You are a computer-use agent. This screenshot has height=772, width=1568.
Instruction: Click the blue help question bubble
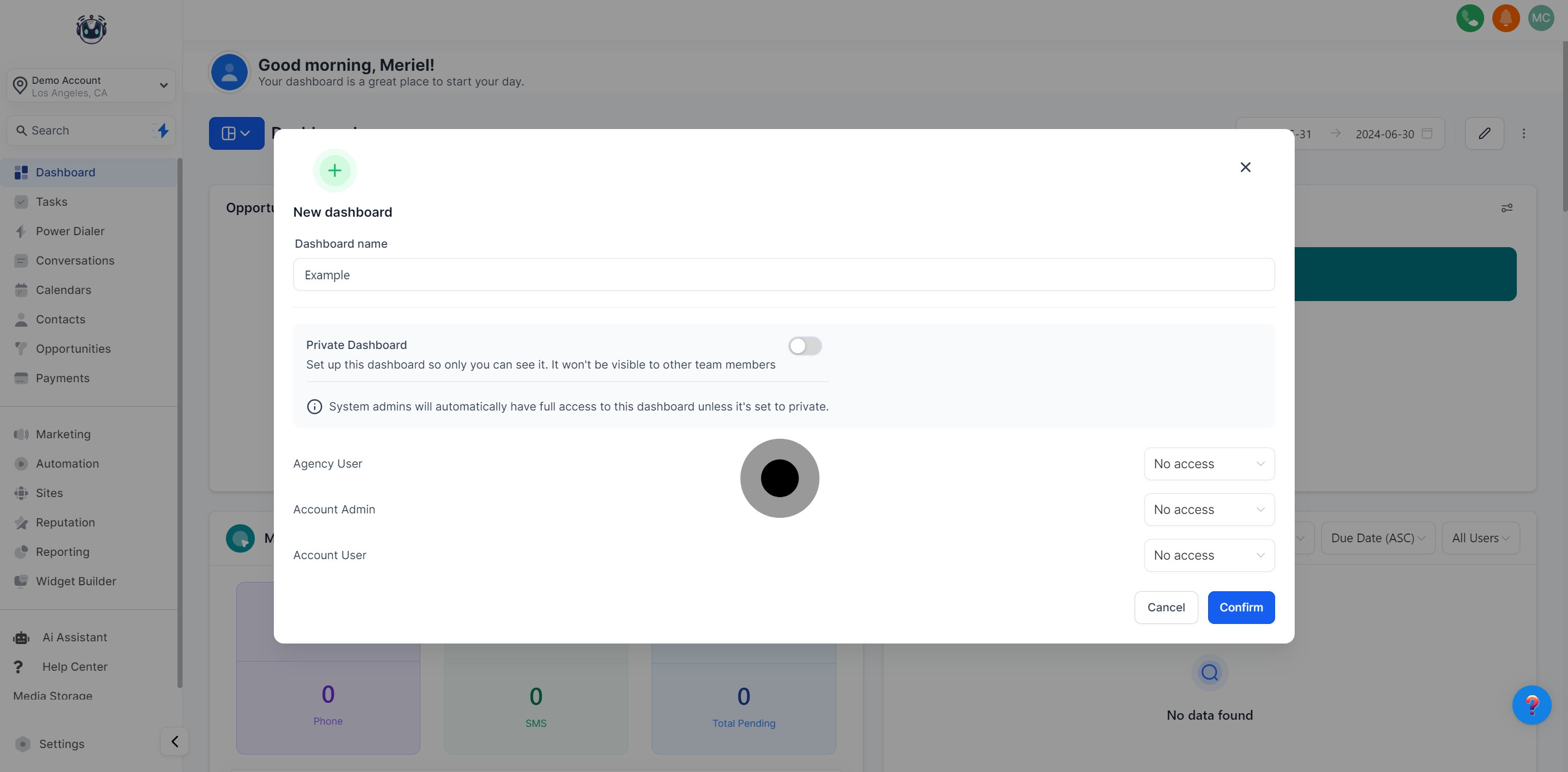(1532, 705)
